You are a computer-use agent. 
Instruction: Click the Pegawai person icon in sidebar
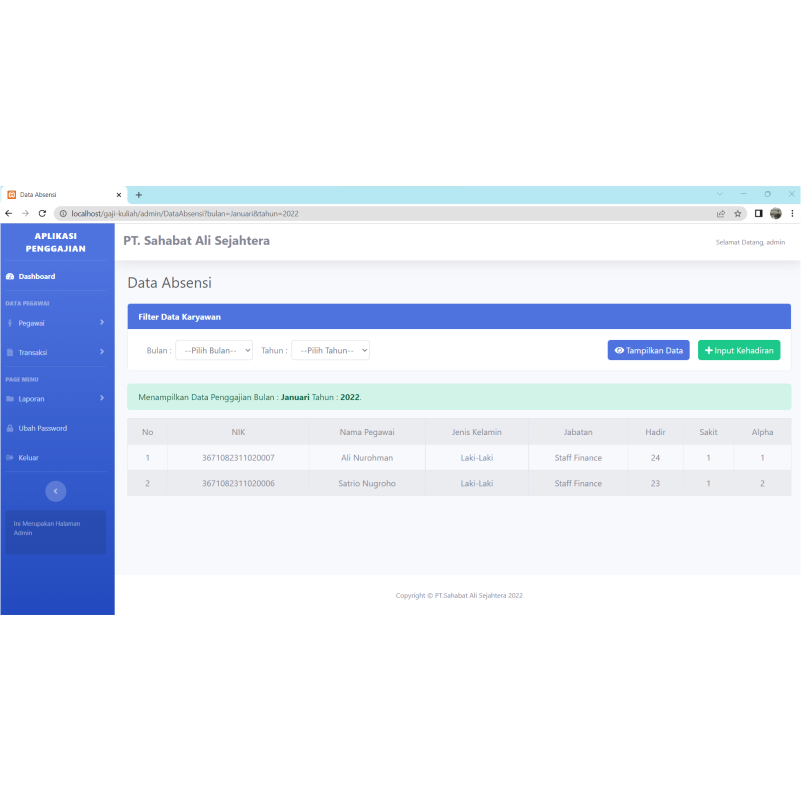click(x=9, y=323)
